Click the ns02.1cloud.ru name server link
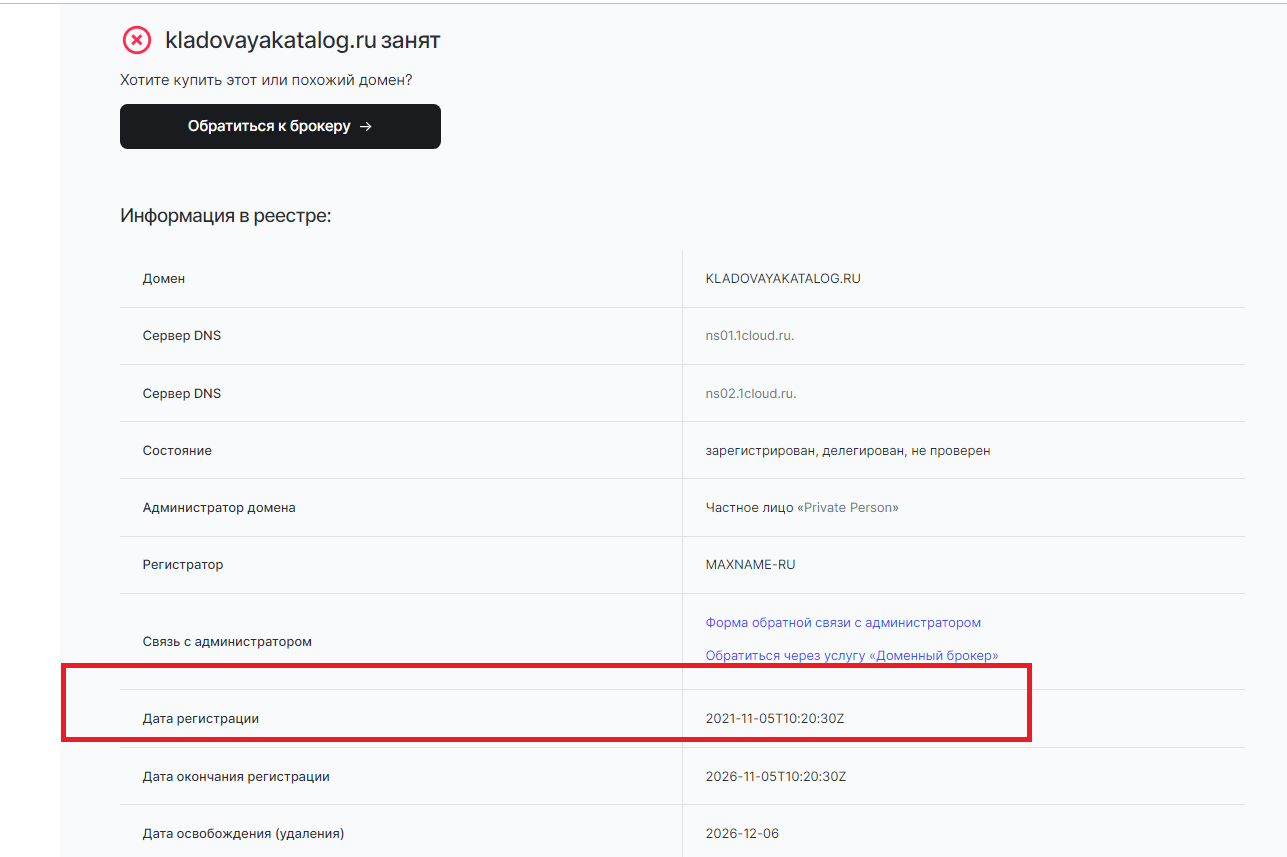Viewport: 1287px width, 857px height. 750,392
